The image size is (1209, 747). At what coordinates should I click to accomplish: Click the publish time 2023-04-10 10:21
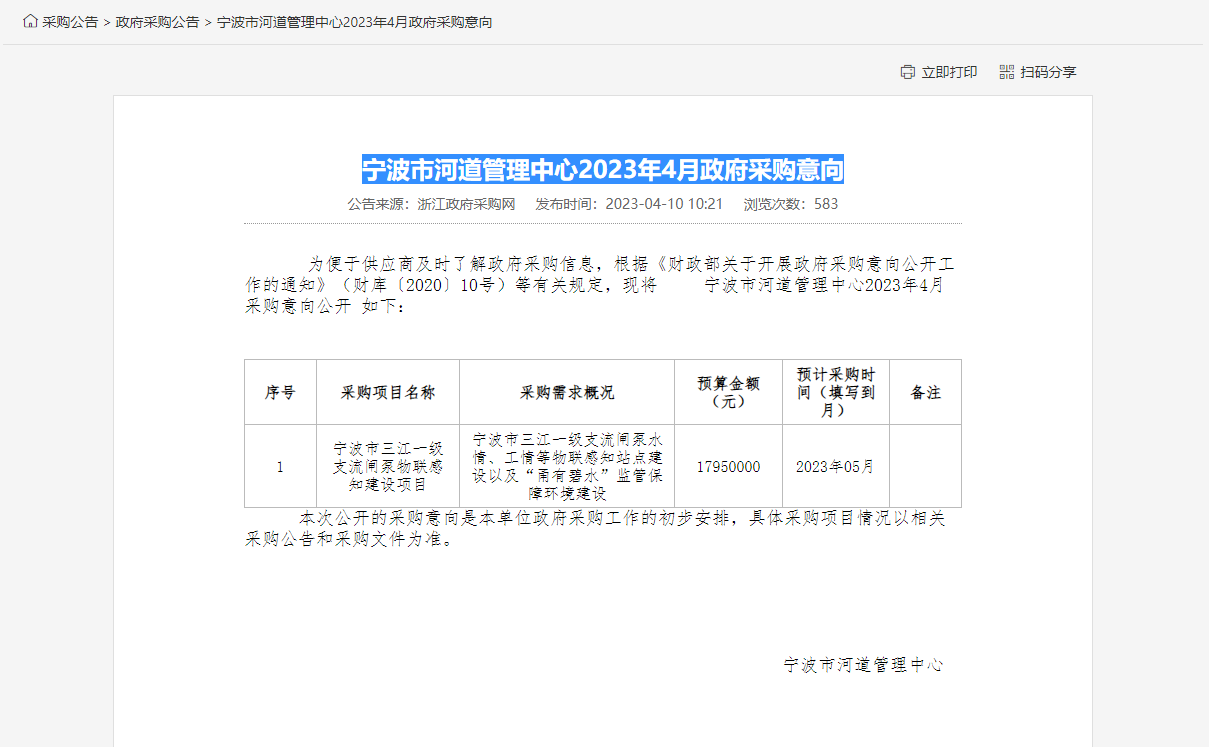(x=664, y=204)
